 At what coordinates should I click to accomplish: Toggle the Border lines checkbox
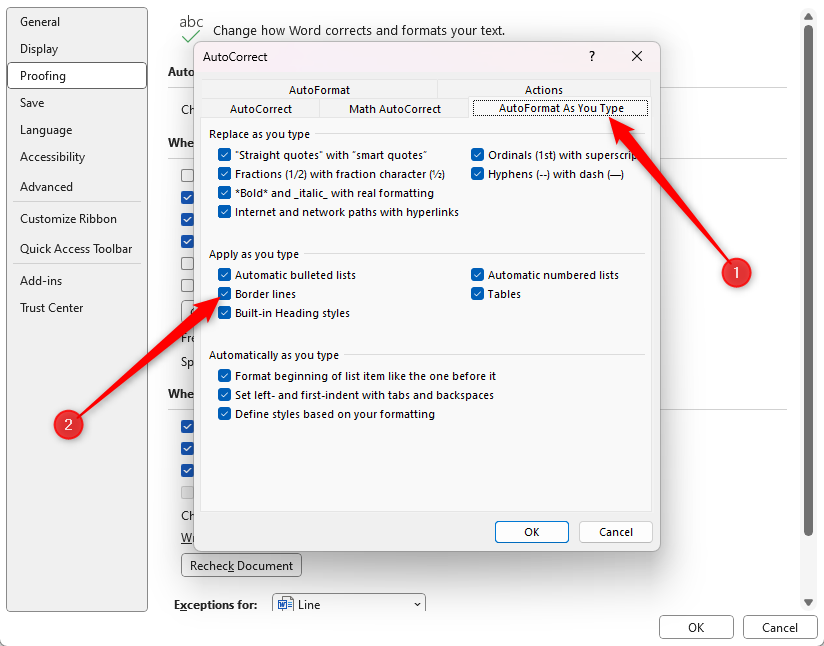pos(223,293)
